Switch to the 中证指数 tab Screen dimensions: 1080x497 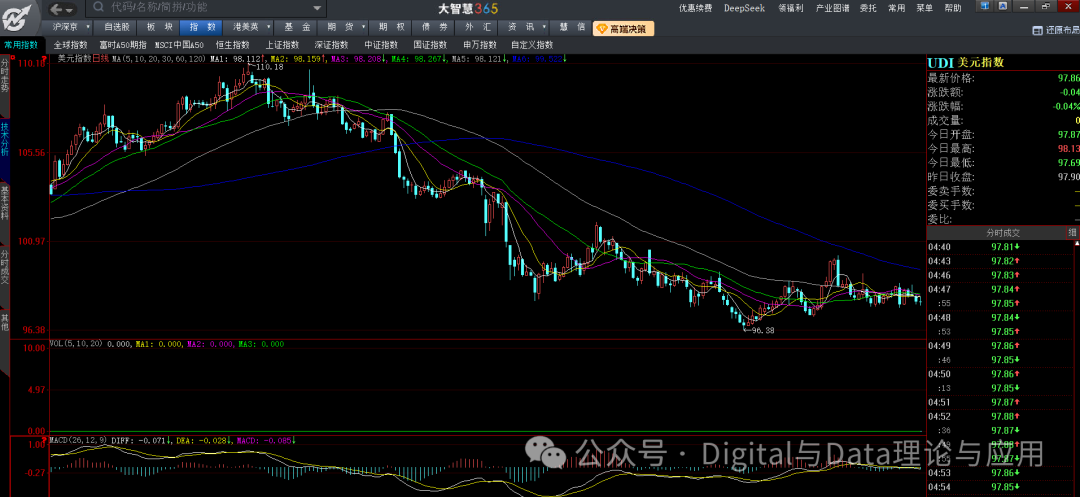pyautogui.click(x=382, y=45)
